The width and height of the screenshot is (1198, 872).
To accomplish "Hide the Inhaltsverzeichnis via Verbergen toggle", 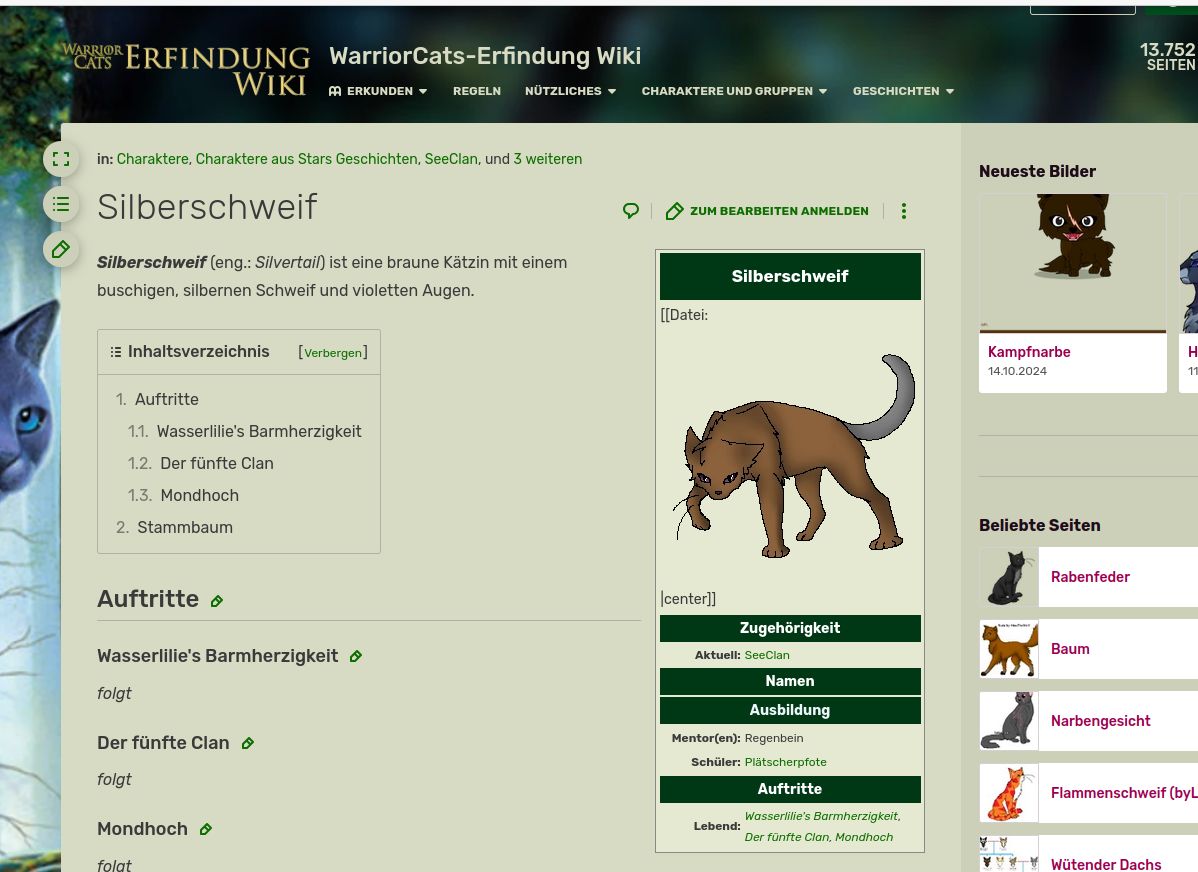I will (x=333, y=353).
